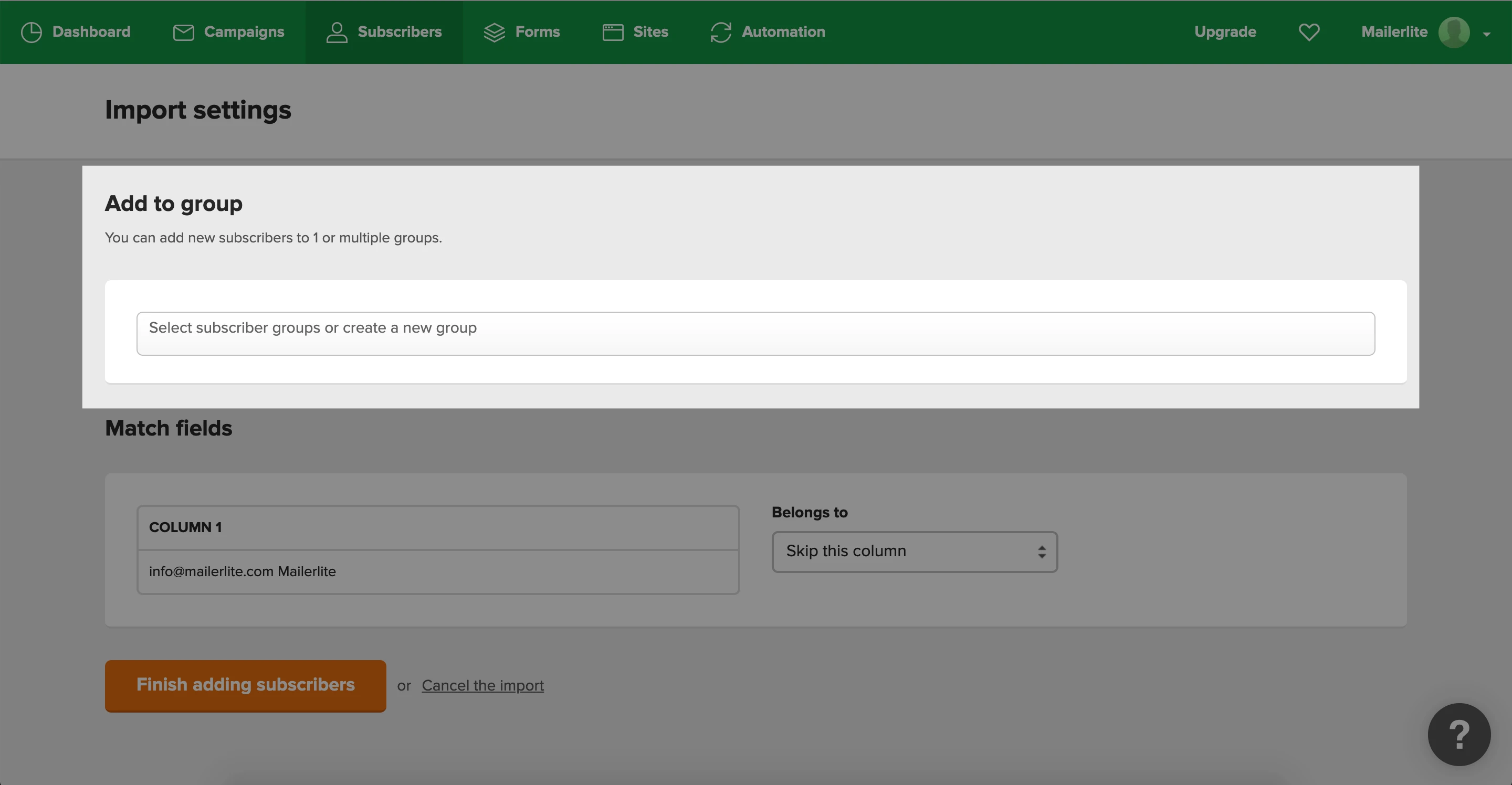Expand the account menu caret arrow

(1487, 35)
